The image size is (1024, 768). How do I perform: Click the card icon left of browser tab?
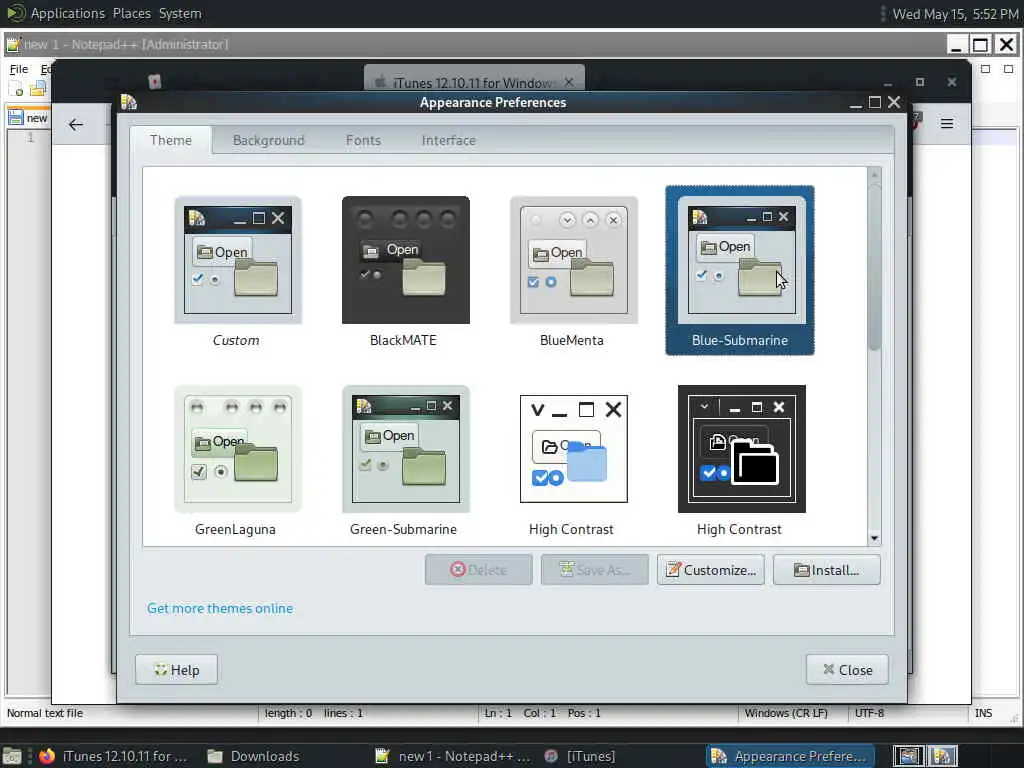point(155,82)
